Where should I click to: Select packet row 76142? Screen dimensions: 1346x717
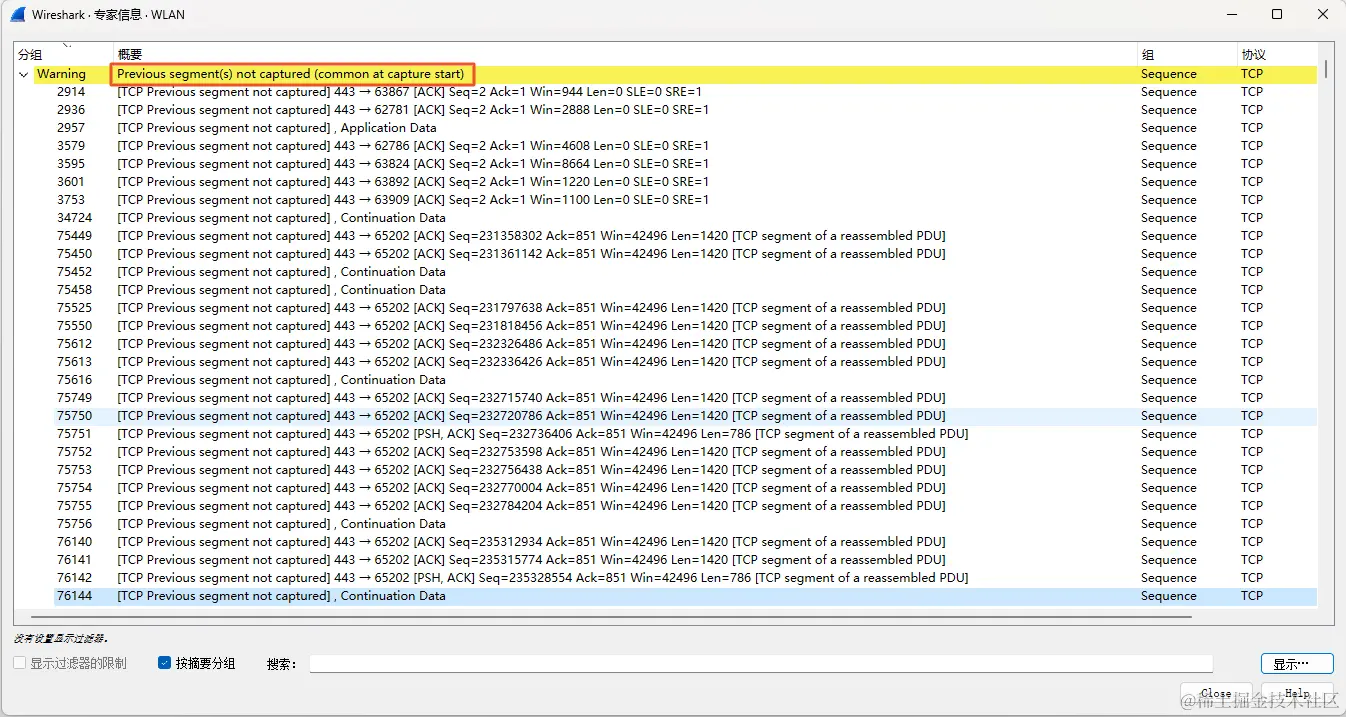685,578
